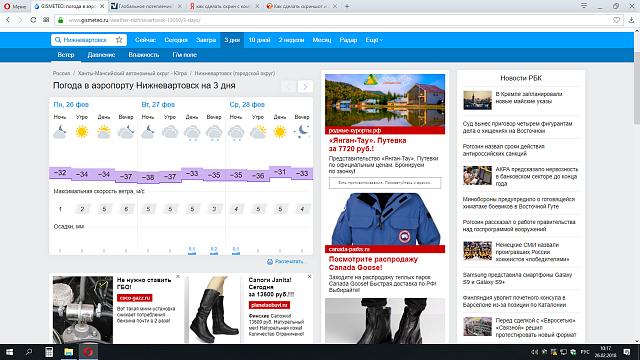Open the Opera downloads icon
Screen dimensions: 640x360
point(631,20)
